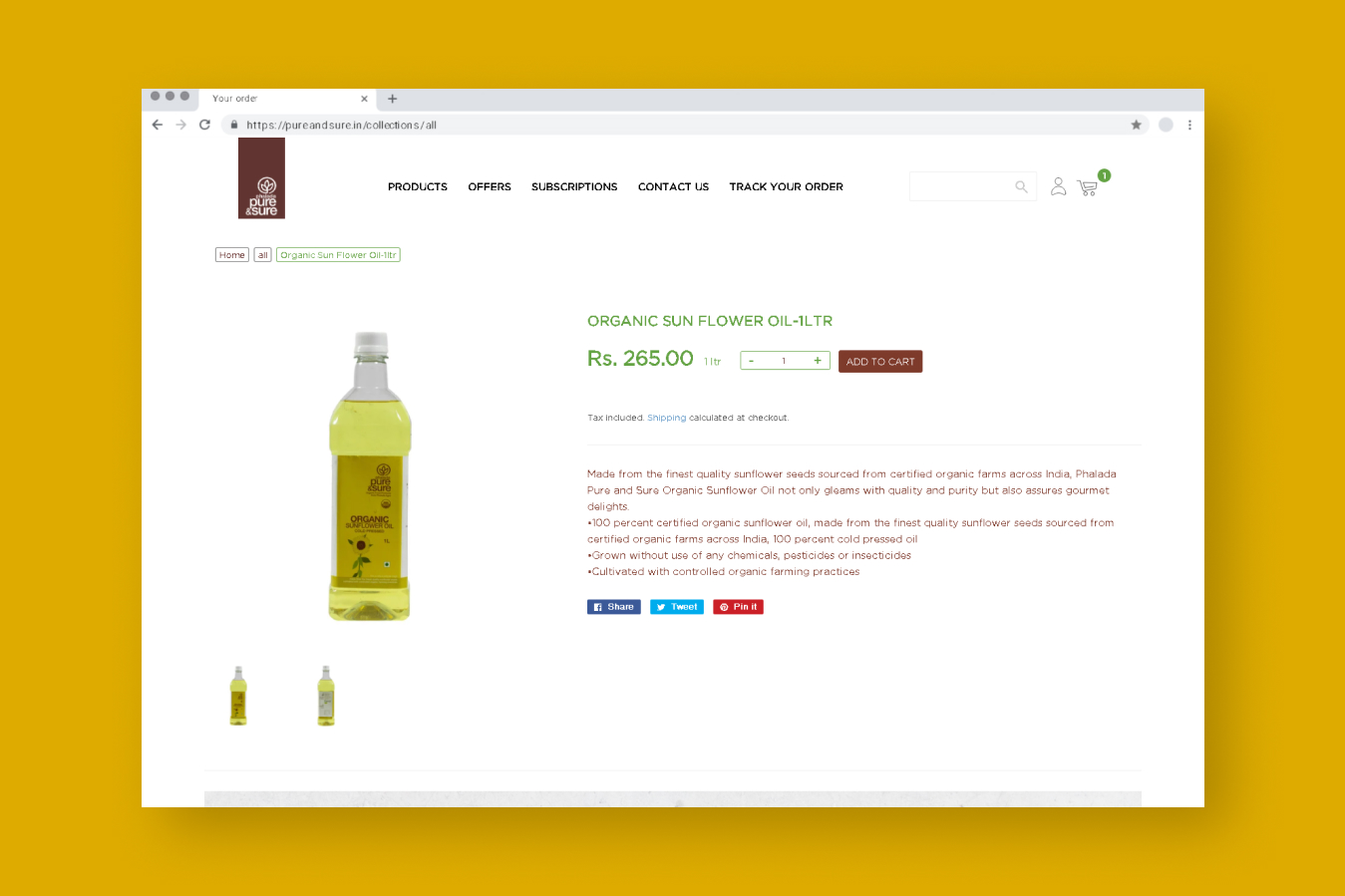Viewport: 1345px width, 896px height.
Task: Go back with the browser back arrow
Action: [x=157, y=125]
